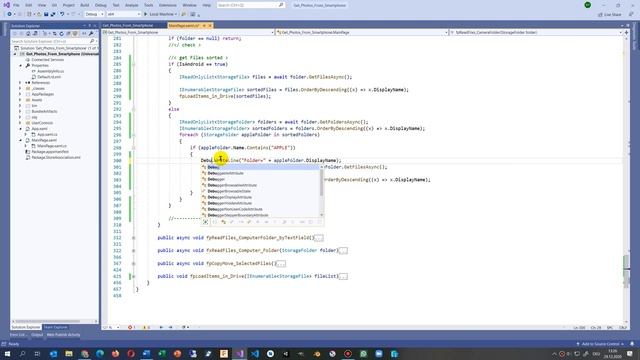The width and height of the screenshot is (640, 360).
Task: Select Package.StoreAssociation.xml file
Action: (x=56, y=157)
